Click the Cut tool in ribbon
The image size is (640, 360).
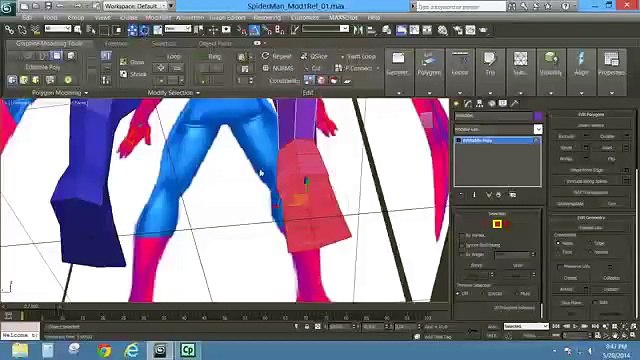(313, 68)
